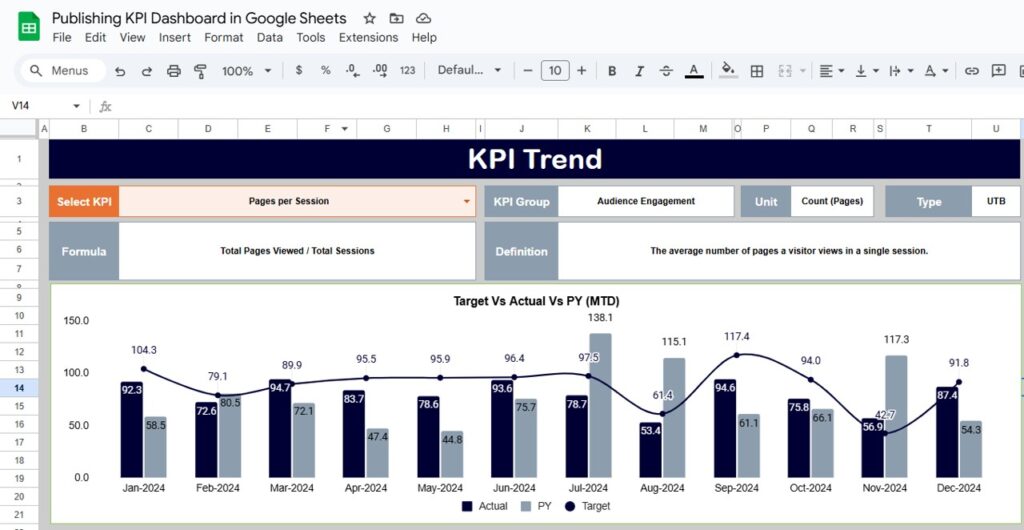Click the Actual legend entry
This screenshot has height=530, width=1024.
click(484, 506)
